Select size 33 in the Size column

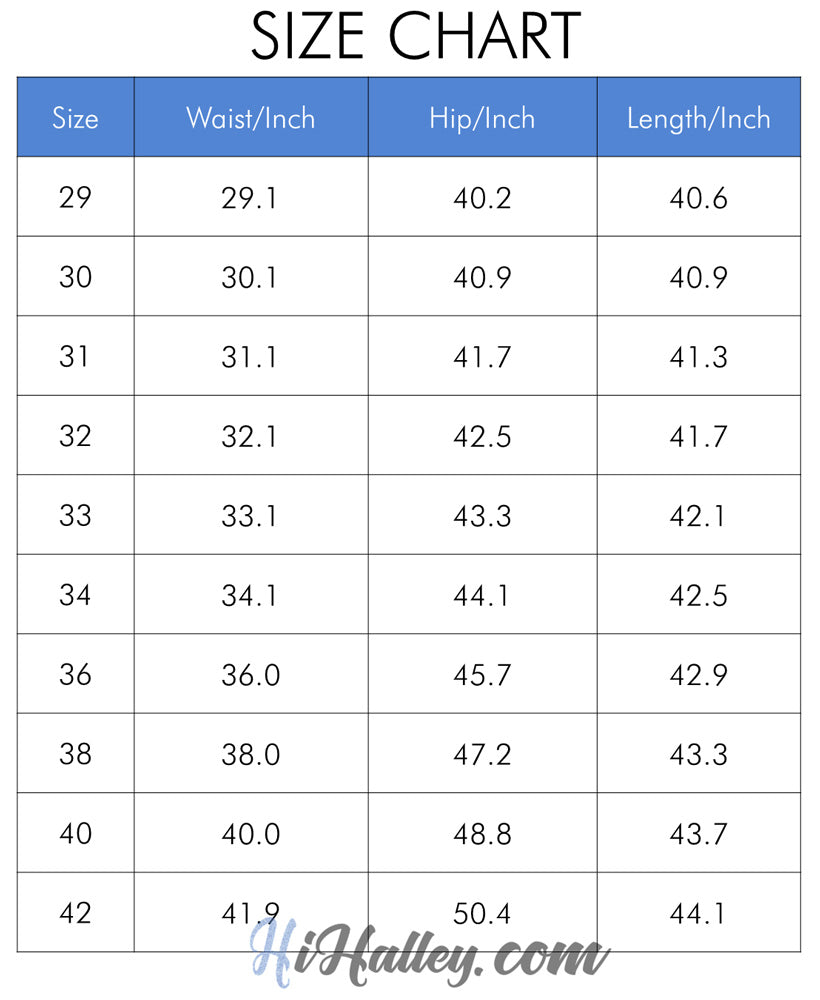pos(75,516)
